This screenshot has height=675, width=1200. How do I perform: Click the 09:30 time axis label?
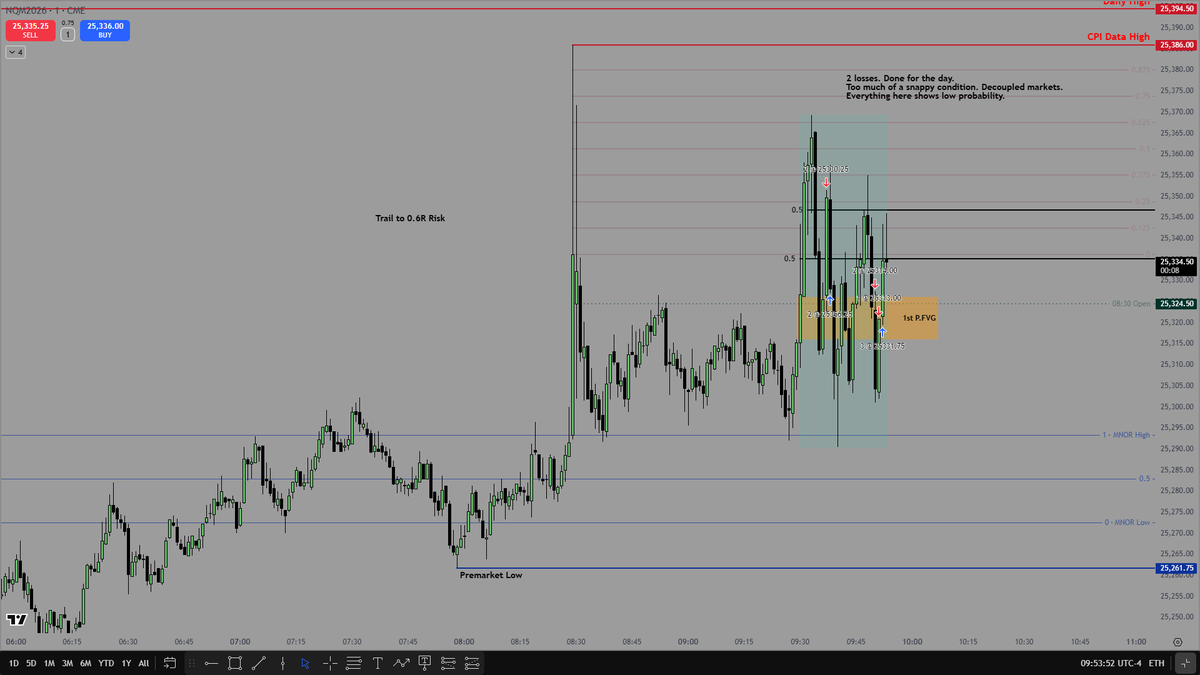798,641
